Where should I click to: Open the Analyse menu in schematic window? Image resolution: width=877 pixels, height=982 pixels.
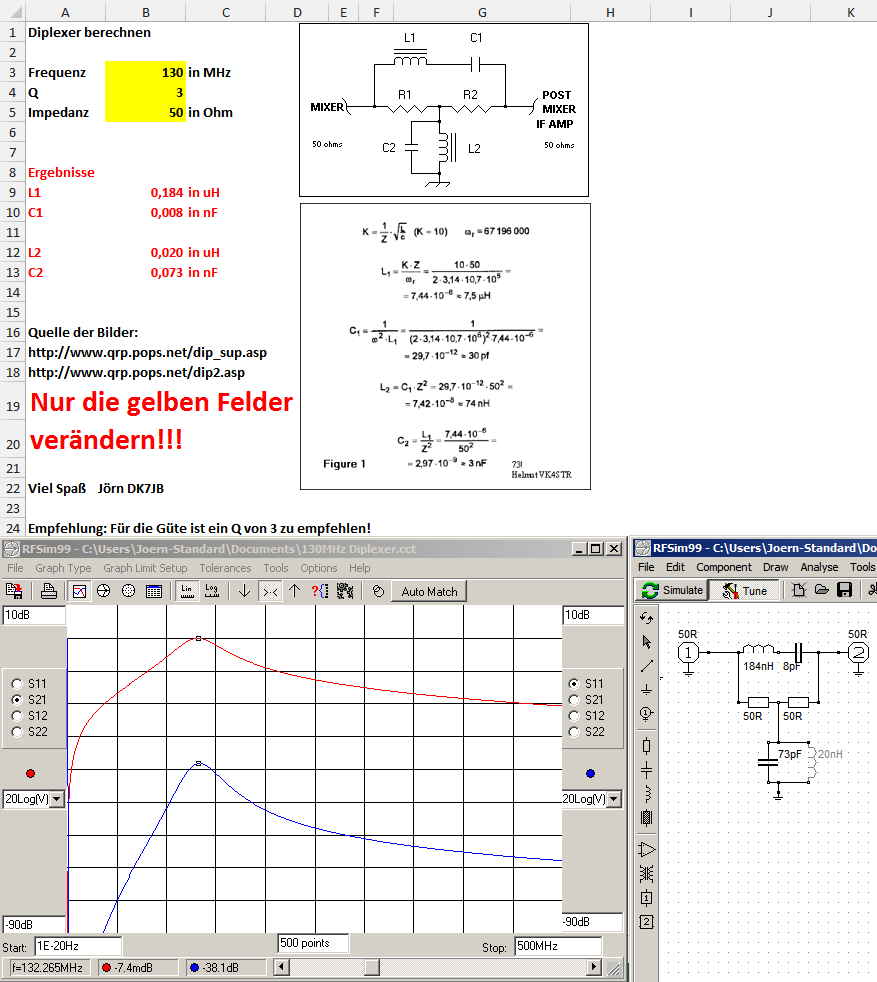[x=819, y=567]
